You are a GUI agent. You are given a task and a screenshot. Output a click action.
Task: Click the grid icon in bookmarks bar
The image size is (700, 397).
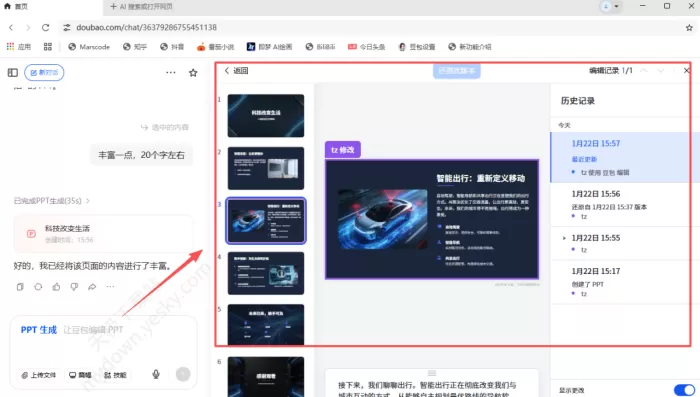(x=48, y=46)
